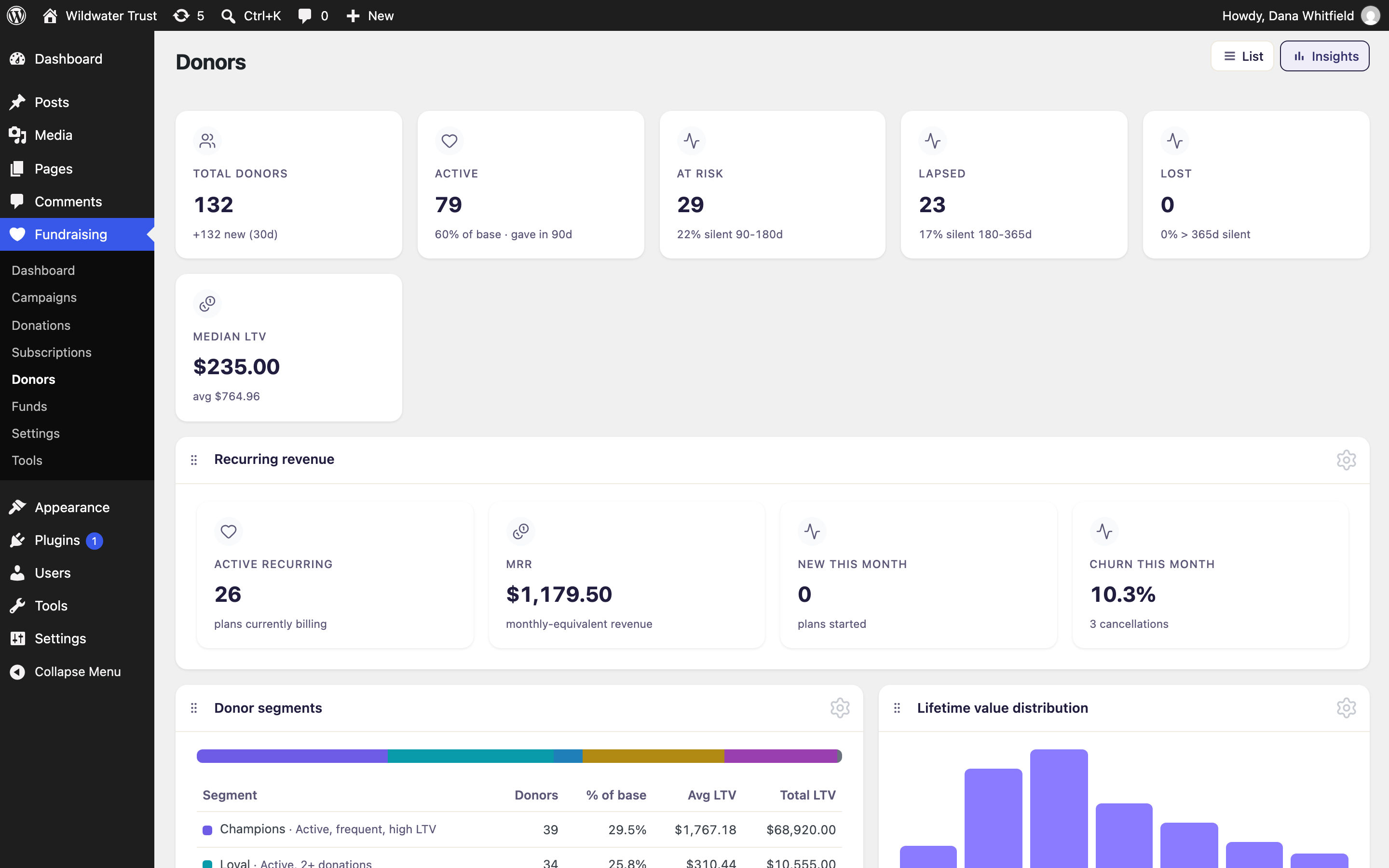Click the Donor segments settings gear

(840, 708)
